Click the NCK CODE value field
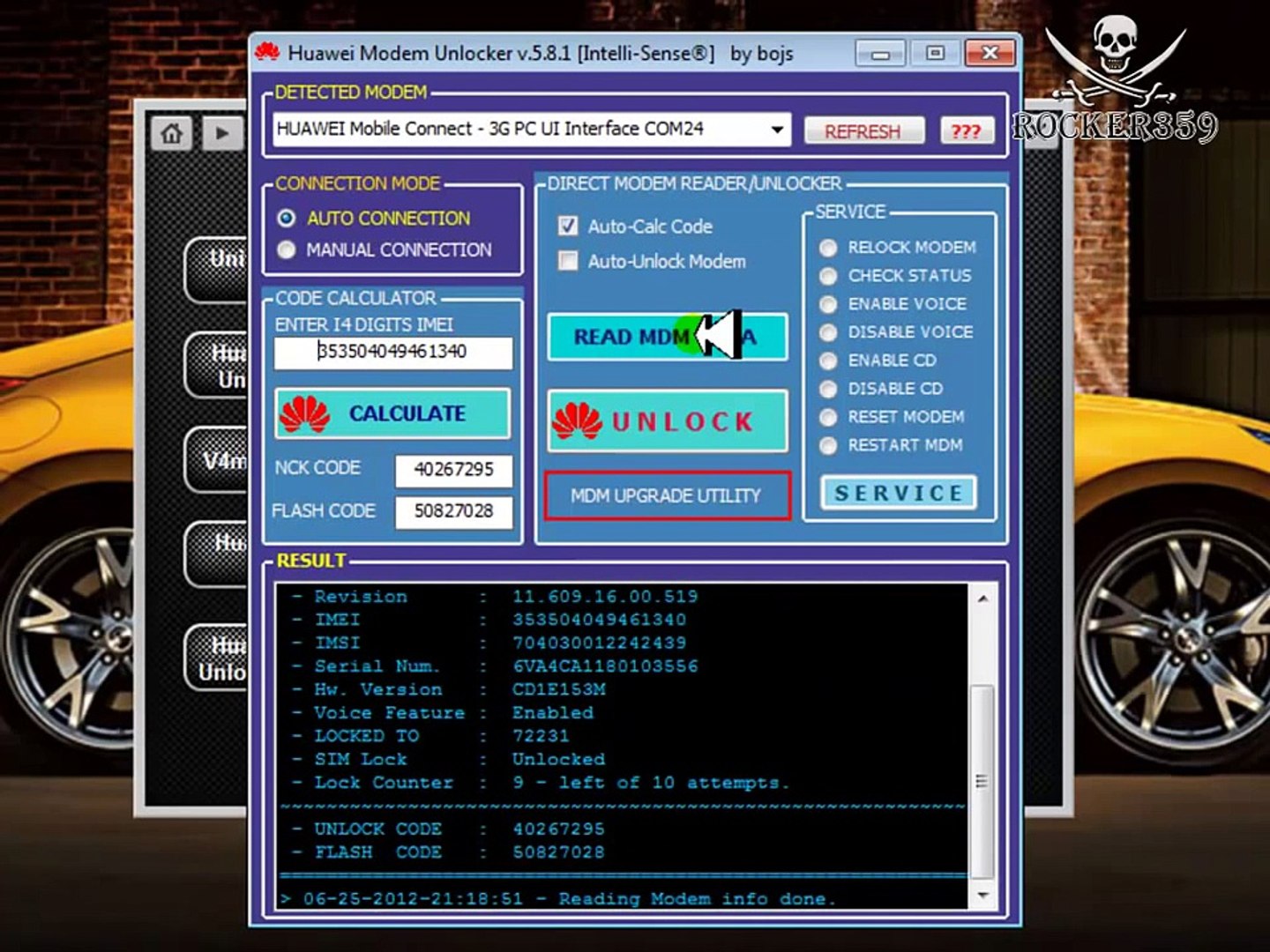 453,470
